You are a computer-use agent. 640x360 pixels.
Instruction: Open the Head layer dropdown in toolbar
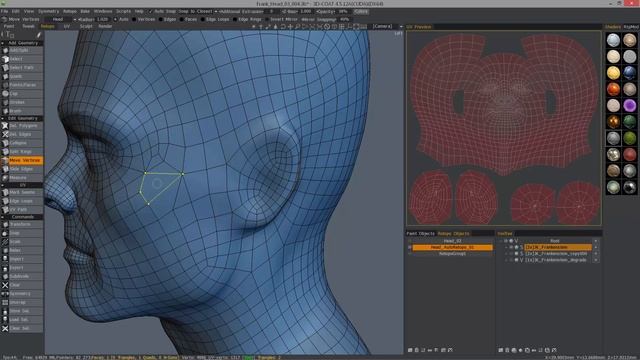(x=60, y=19)
